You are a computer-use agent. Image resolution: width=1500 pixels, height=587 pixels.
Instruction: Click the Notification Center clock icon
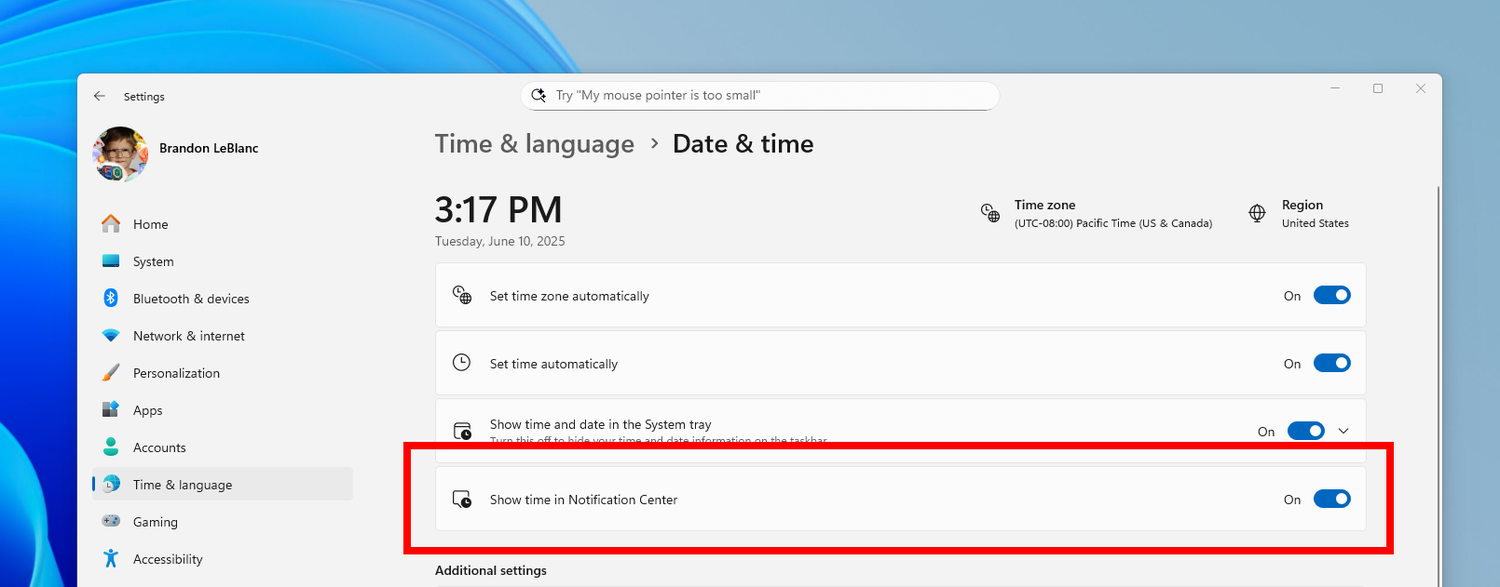(x=461, y=499)
